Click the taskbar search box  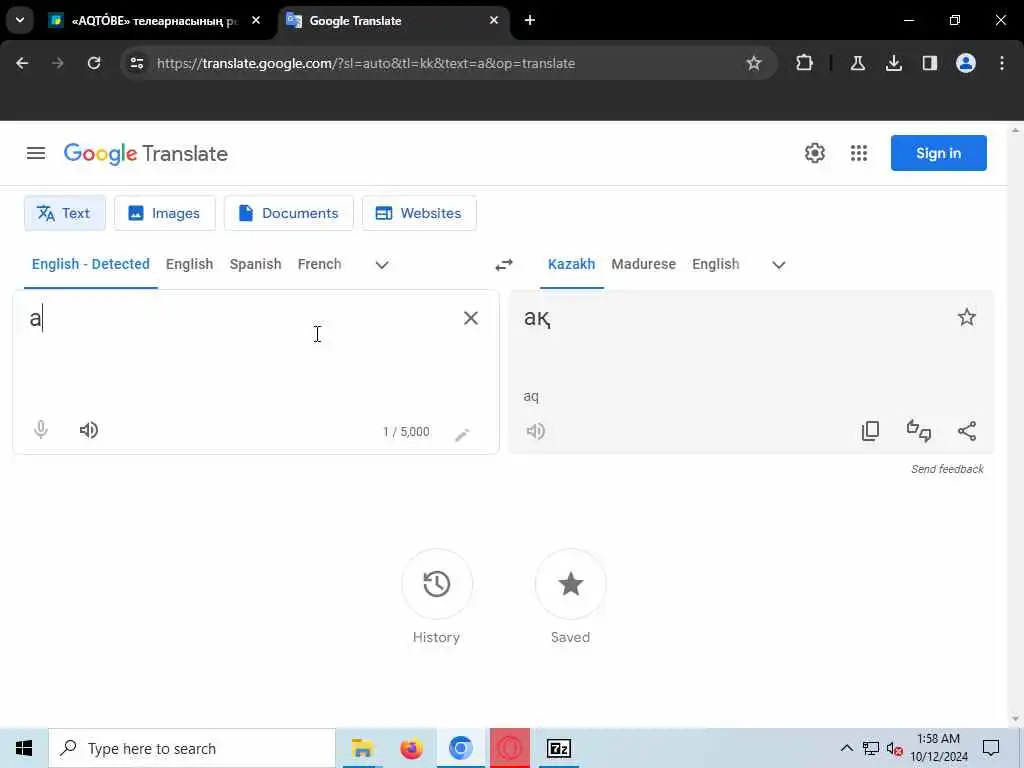(x=192, y=748)
